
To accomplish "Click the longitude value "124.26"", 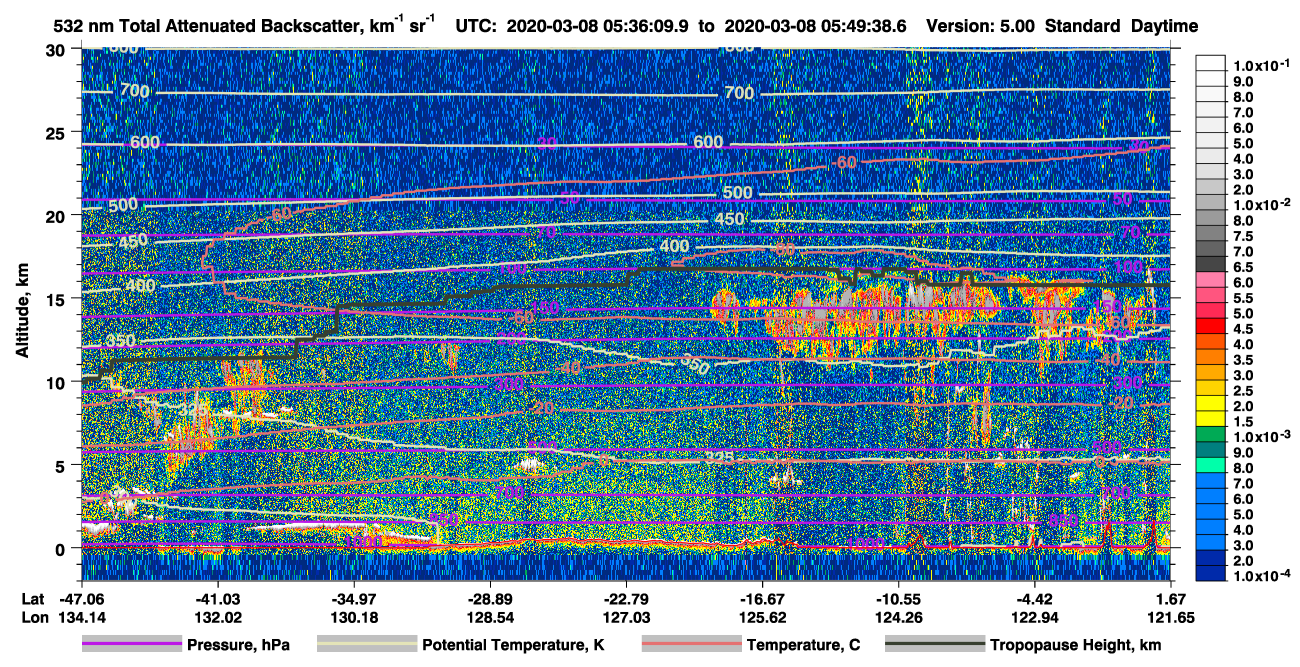I will coord(898,618).
